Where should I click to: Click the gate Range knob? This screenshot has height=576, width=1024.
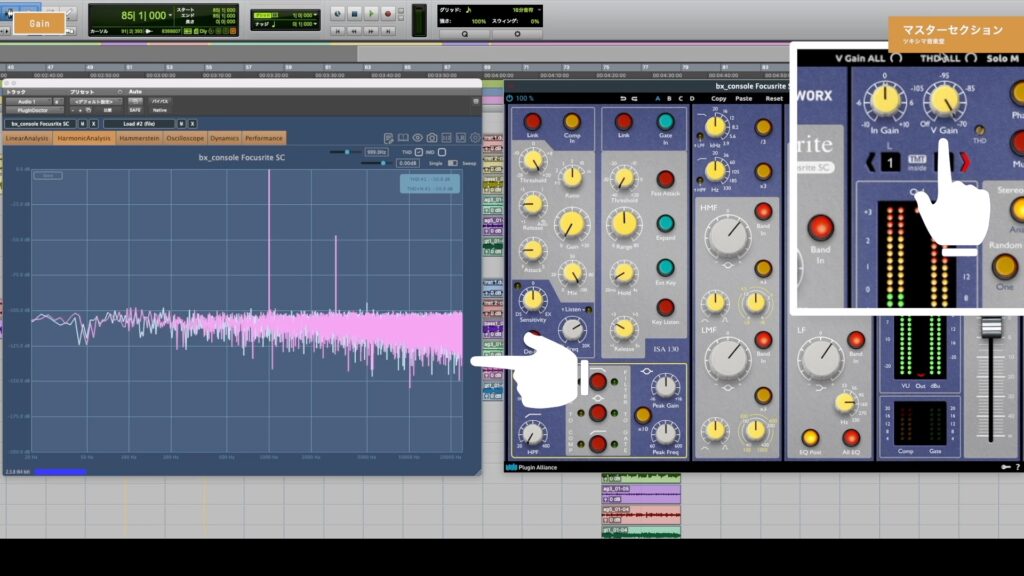click(x=624, y=224)
